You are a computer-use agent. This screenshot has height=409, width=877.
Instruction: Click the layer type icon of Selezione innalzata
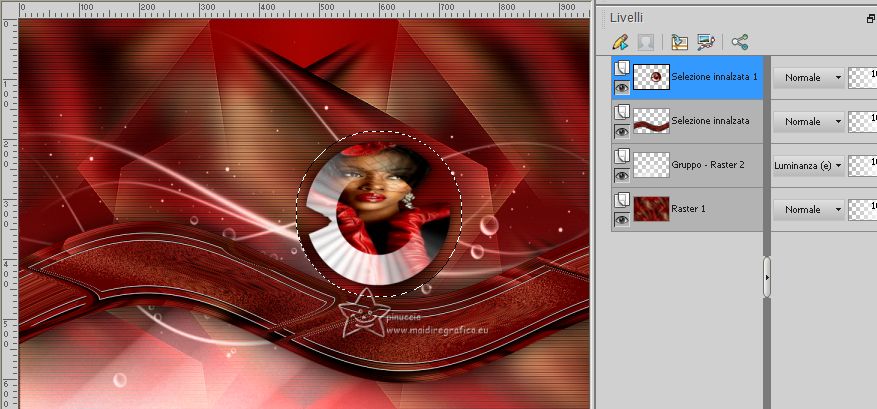(622, 112)
